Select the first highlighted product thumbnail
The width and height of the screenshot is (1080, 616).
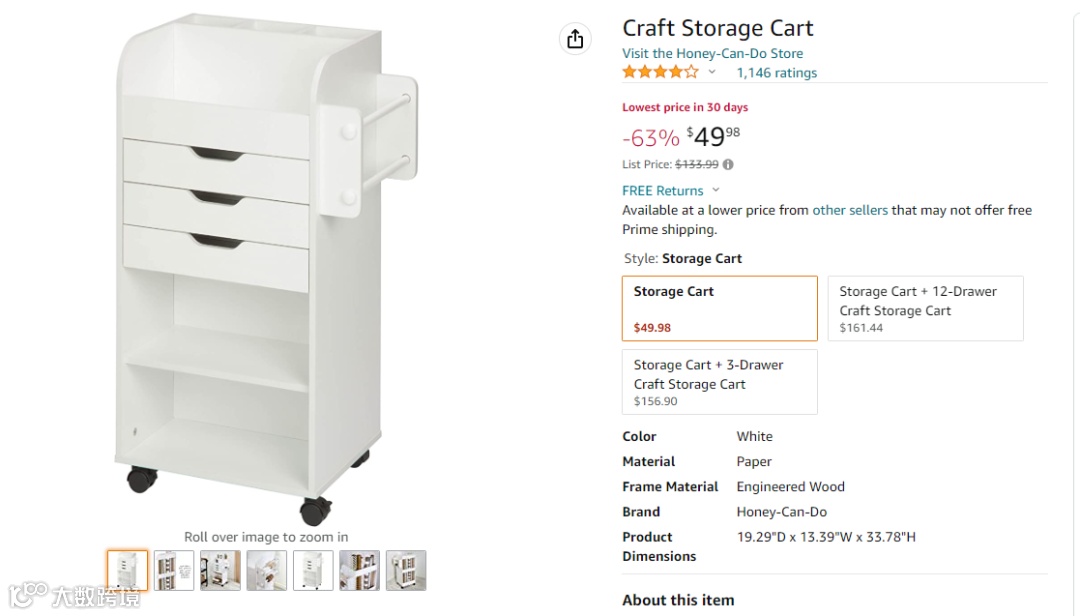(127, 570)
